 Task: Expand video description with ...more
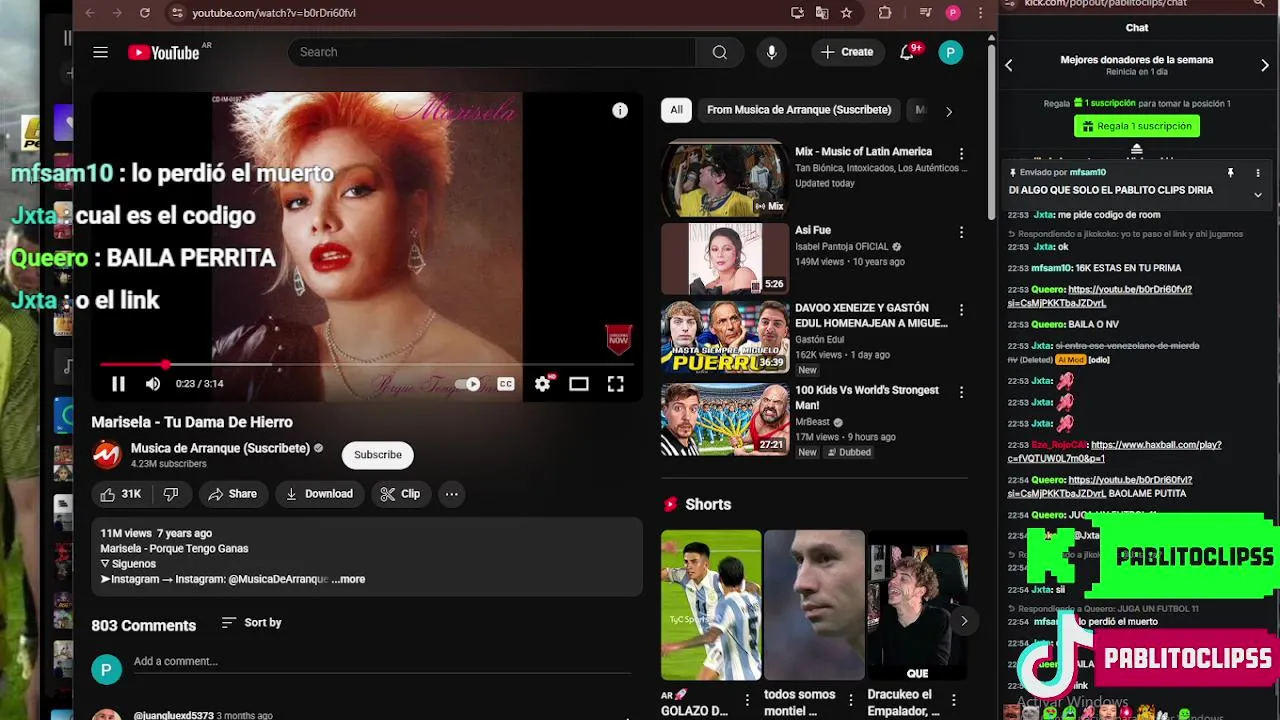click(348, 579)
